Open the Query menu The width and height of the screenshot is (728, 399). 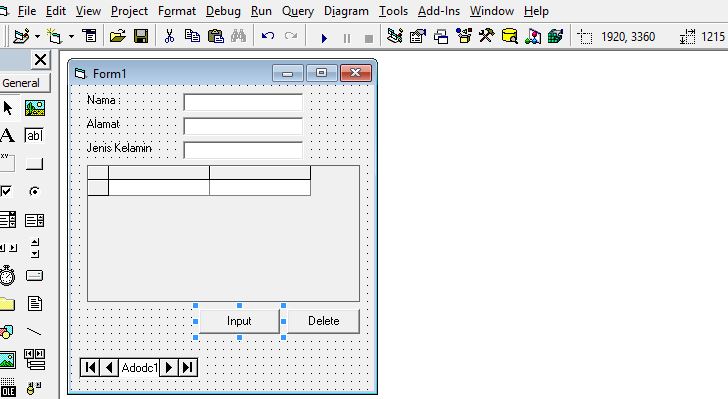[x=298, y=11]
